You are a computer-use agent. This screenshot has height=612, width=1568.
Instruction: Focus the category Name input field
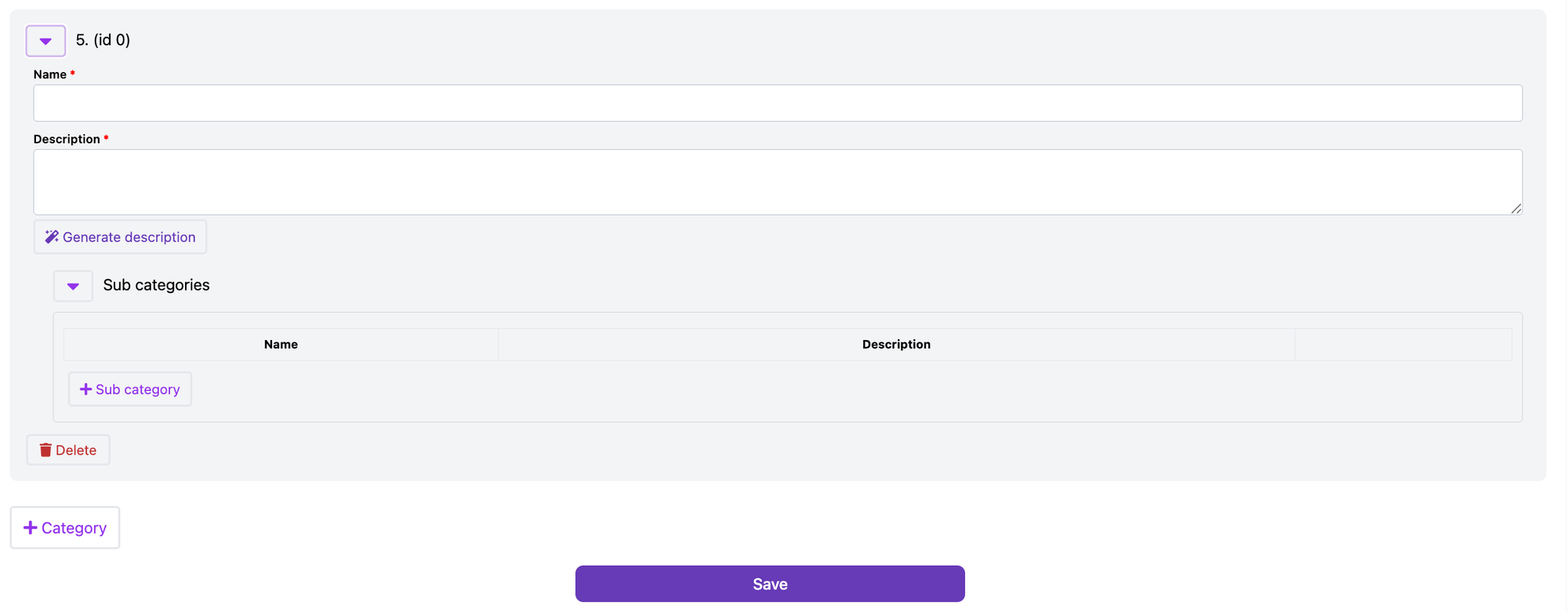777,103
